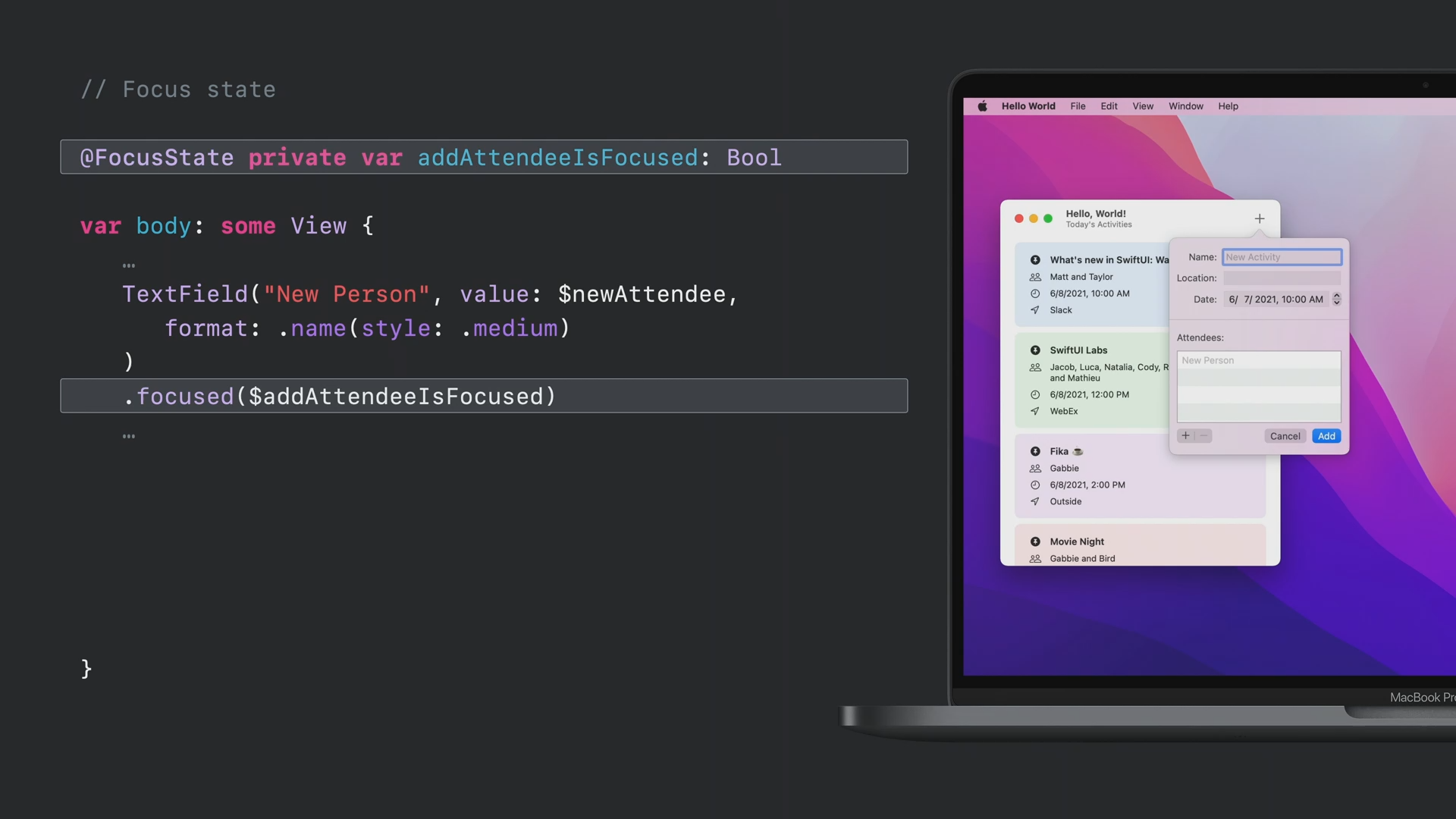Click the plus toolbar button to add an activity
The width and height of the screenshot is (1456, 819).
pyautogui.click(x=1259, y=219)
